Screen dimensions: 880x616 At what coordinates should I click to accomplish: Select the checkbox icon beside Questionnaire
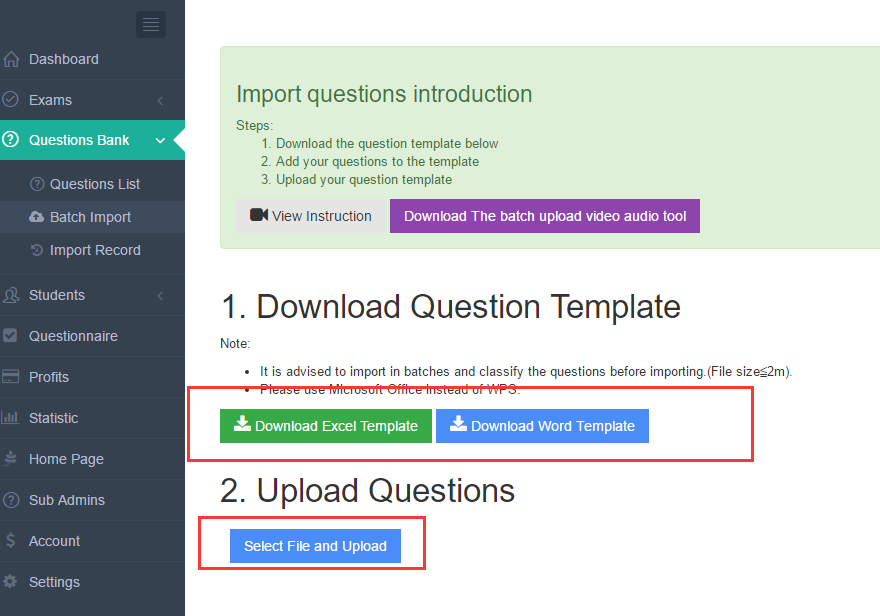[10, 336]
